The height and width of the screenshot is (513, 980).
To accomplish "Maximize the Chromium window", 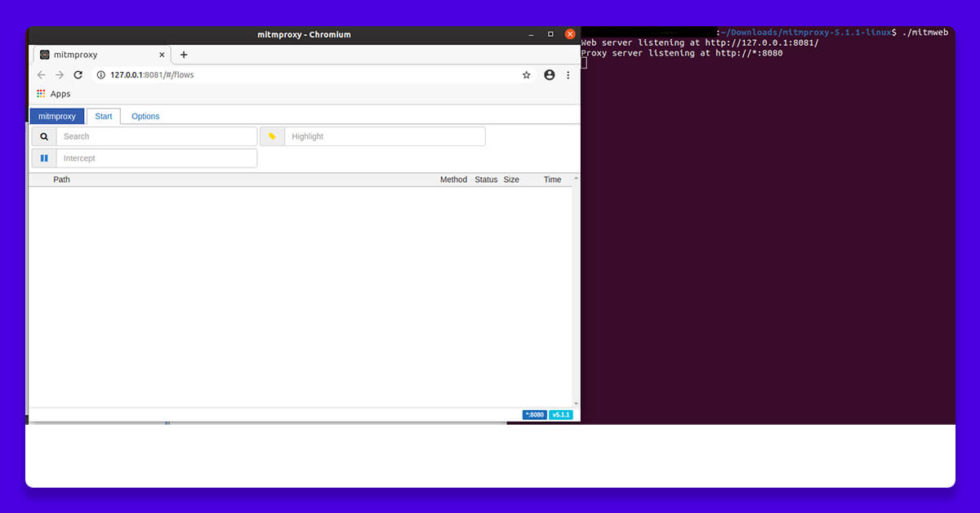I will coord(551,34).
